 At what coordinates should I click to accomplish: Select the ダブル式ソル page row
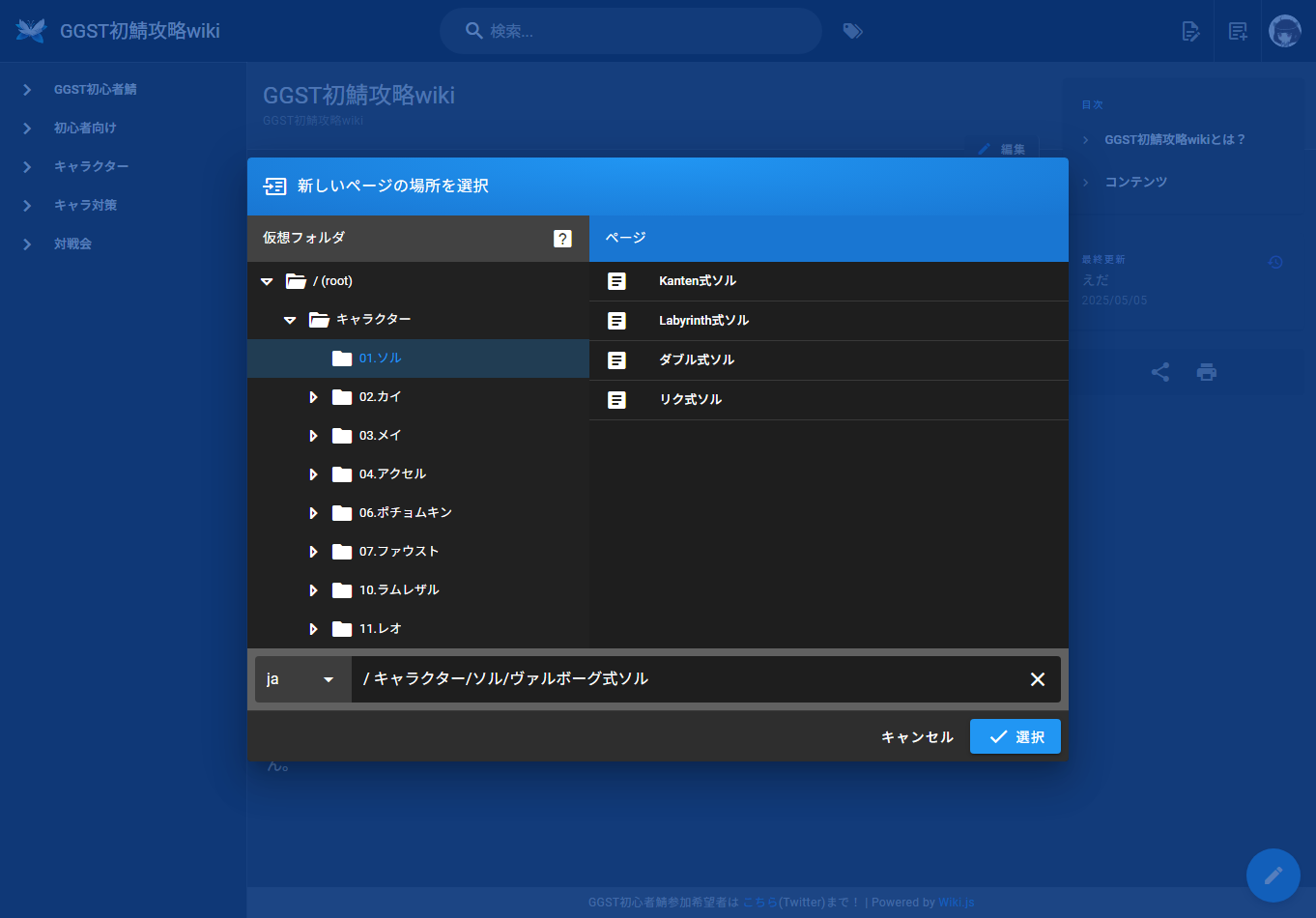point(829,360)
